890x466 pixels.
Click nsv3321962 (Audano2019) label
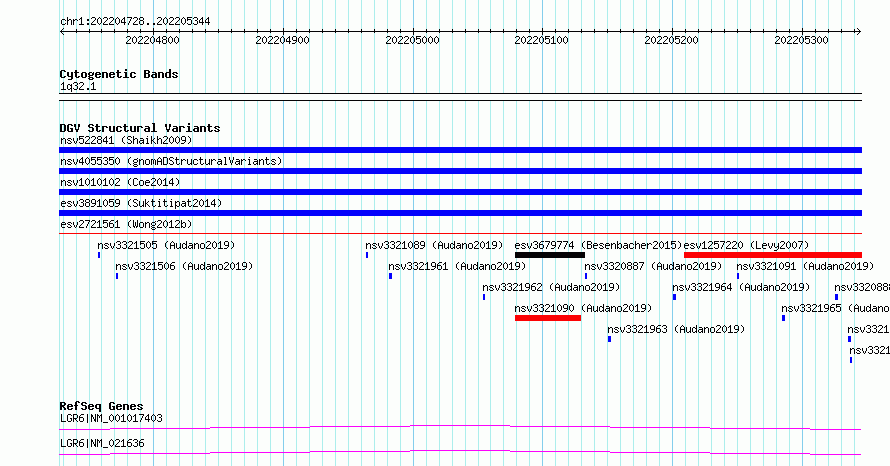tap(551, 287)
